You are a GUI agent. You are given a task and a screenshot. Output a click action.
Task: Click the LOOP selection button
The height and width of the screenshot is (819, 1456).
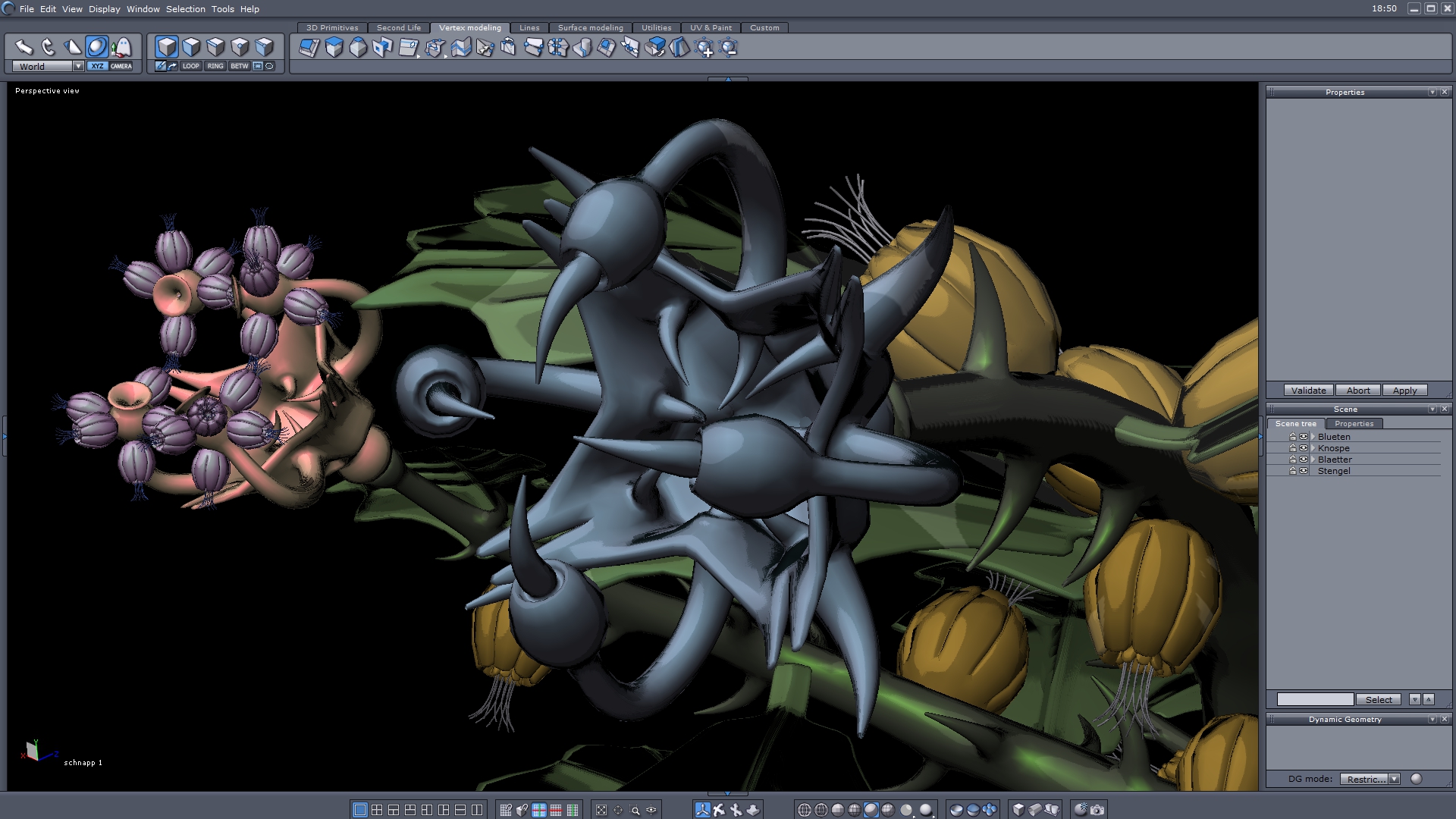(190, 66)
